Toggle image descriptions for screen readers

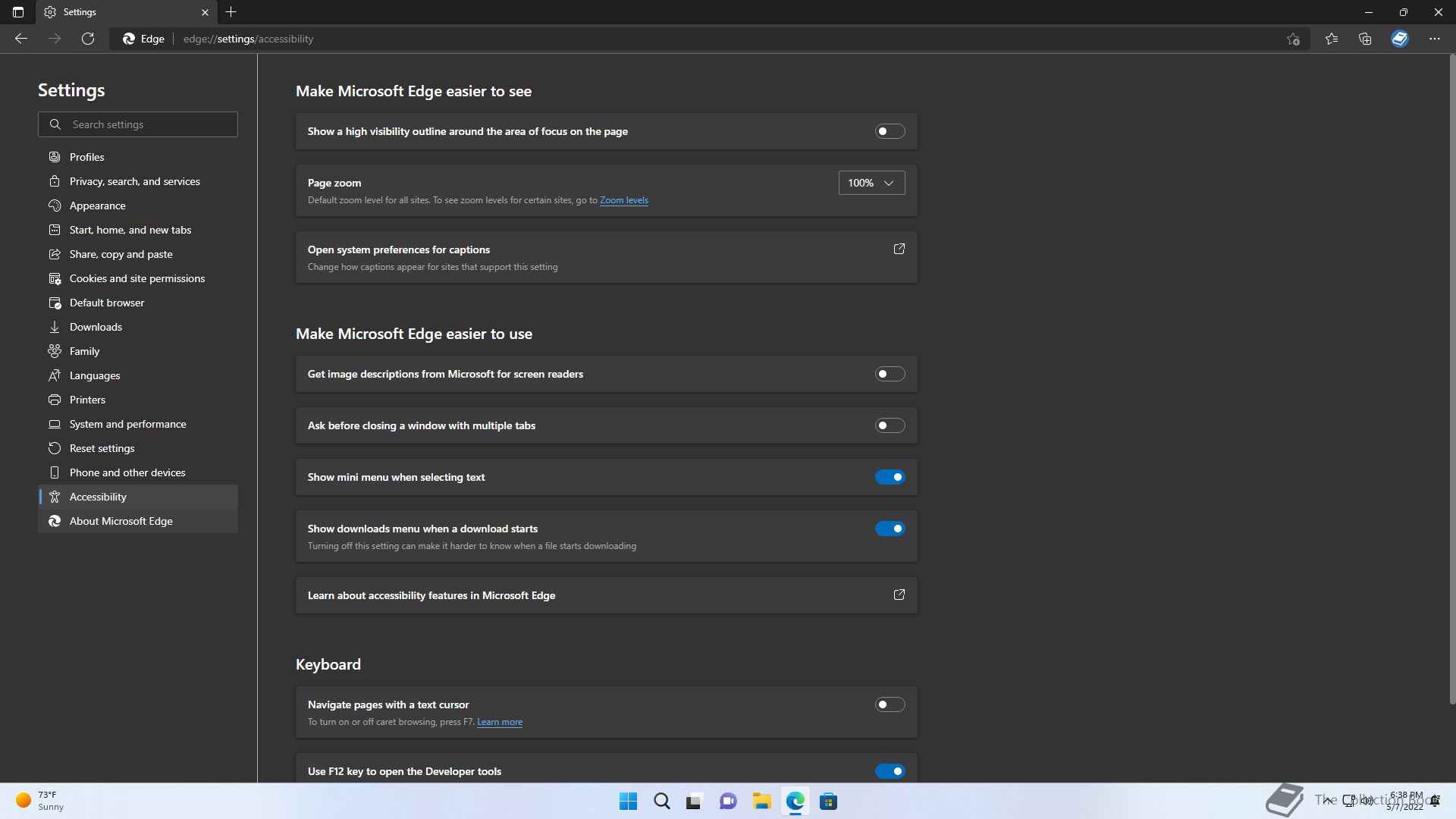[890, 374]
